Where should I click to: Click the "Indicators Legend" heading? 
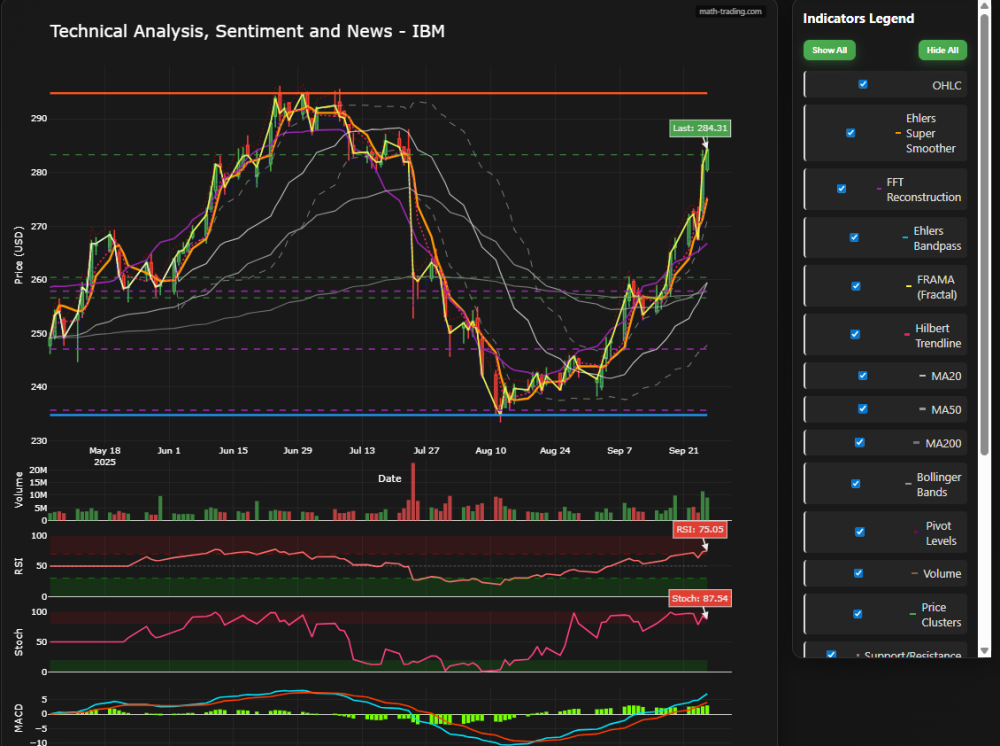click(858, 18)
